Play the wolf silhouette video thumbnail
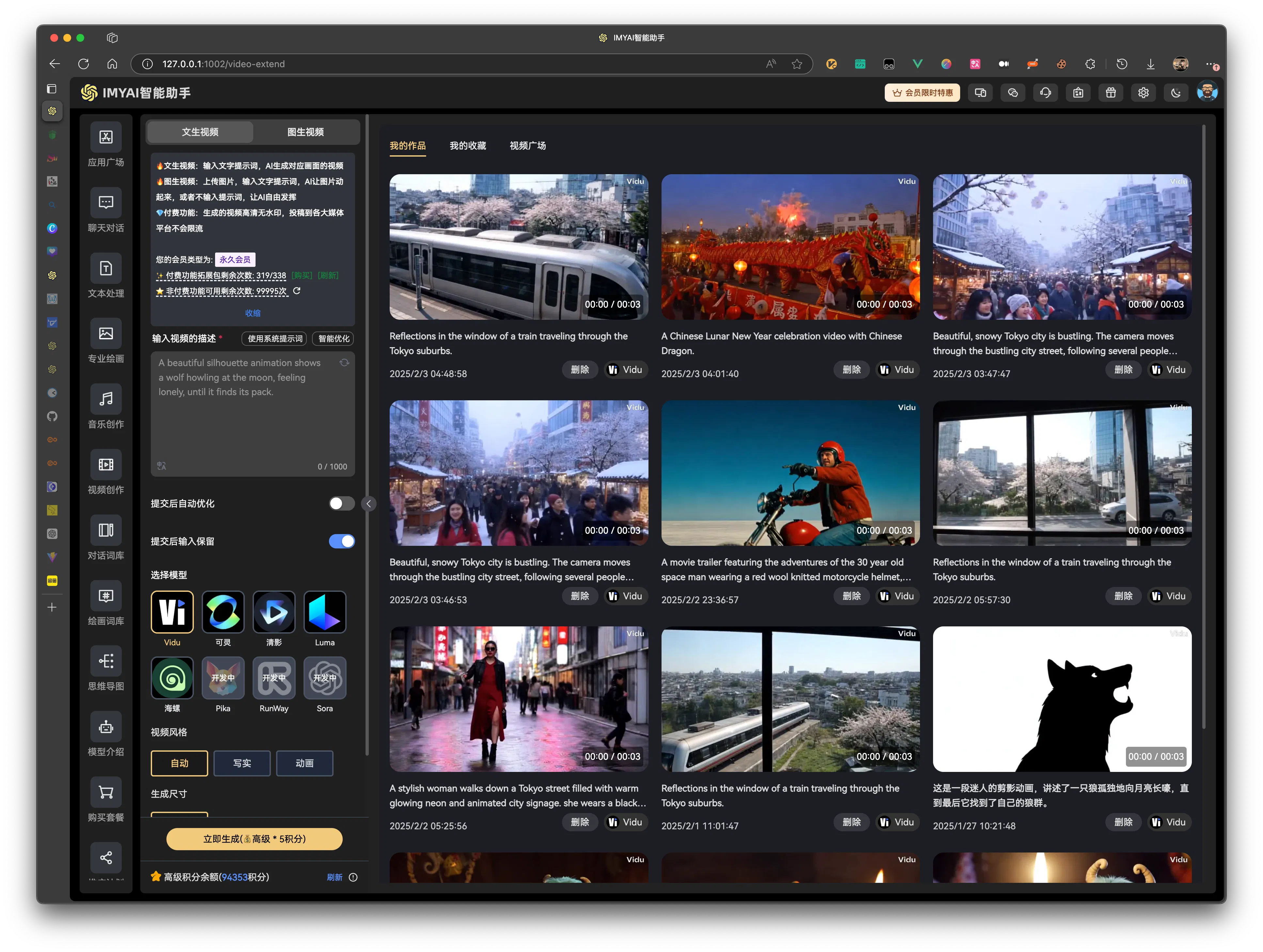This screenshot has width=1263, height=952. tap(1062, 699)
